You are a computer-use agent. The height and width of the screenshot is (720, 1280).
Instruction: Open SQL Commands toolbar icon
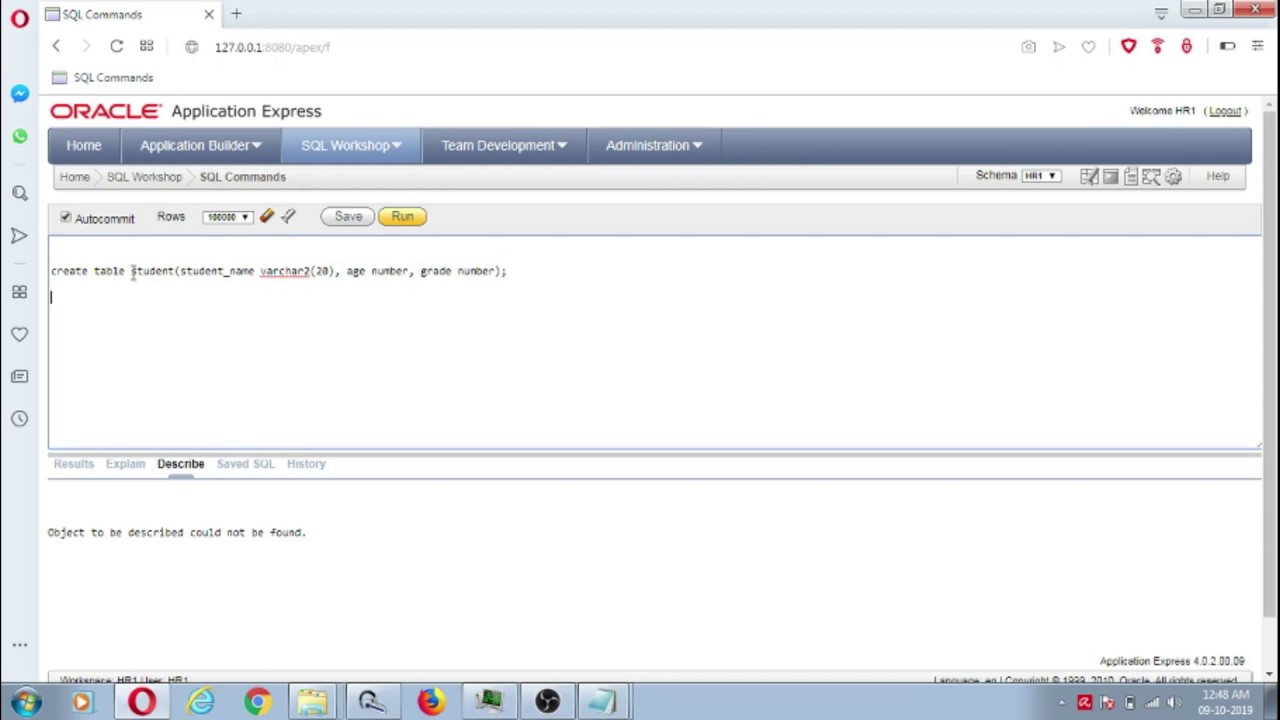pos(1110,176)
